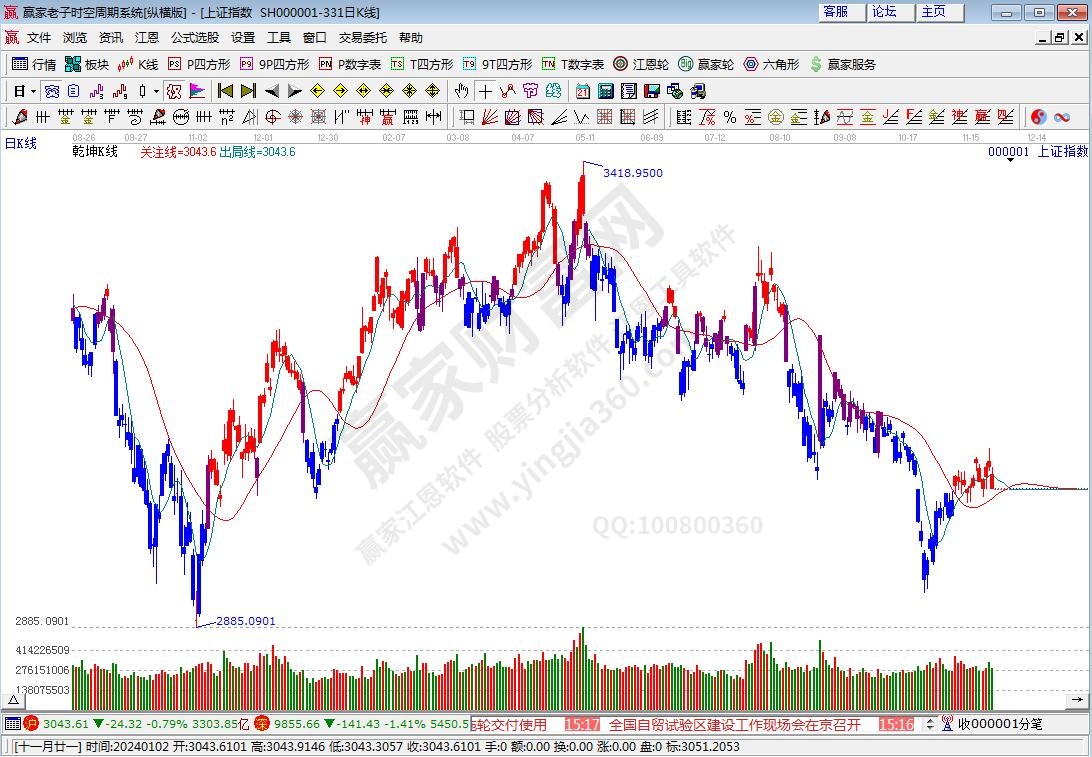Click the calculator icon in toolbar
This screenshot has height=757, width=1092.
[606, 91]
